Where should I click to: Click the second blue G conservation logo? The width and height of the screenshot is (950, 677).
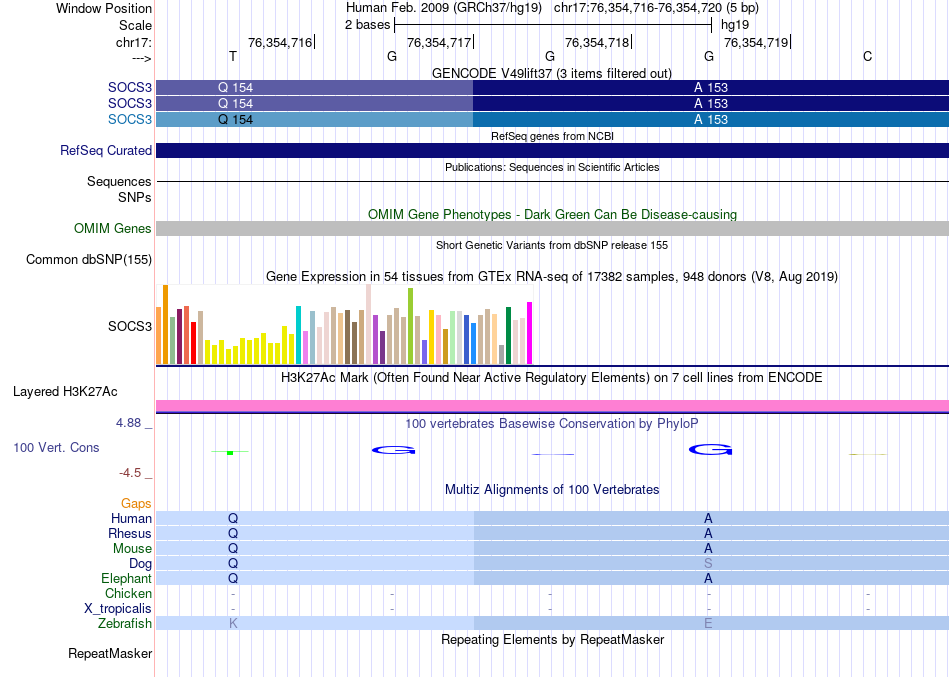pyautogui.click(x=711, y=449)
